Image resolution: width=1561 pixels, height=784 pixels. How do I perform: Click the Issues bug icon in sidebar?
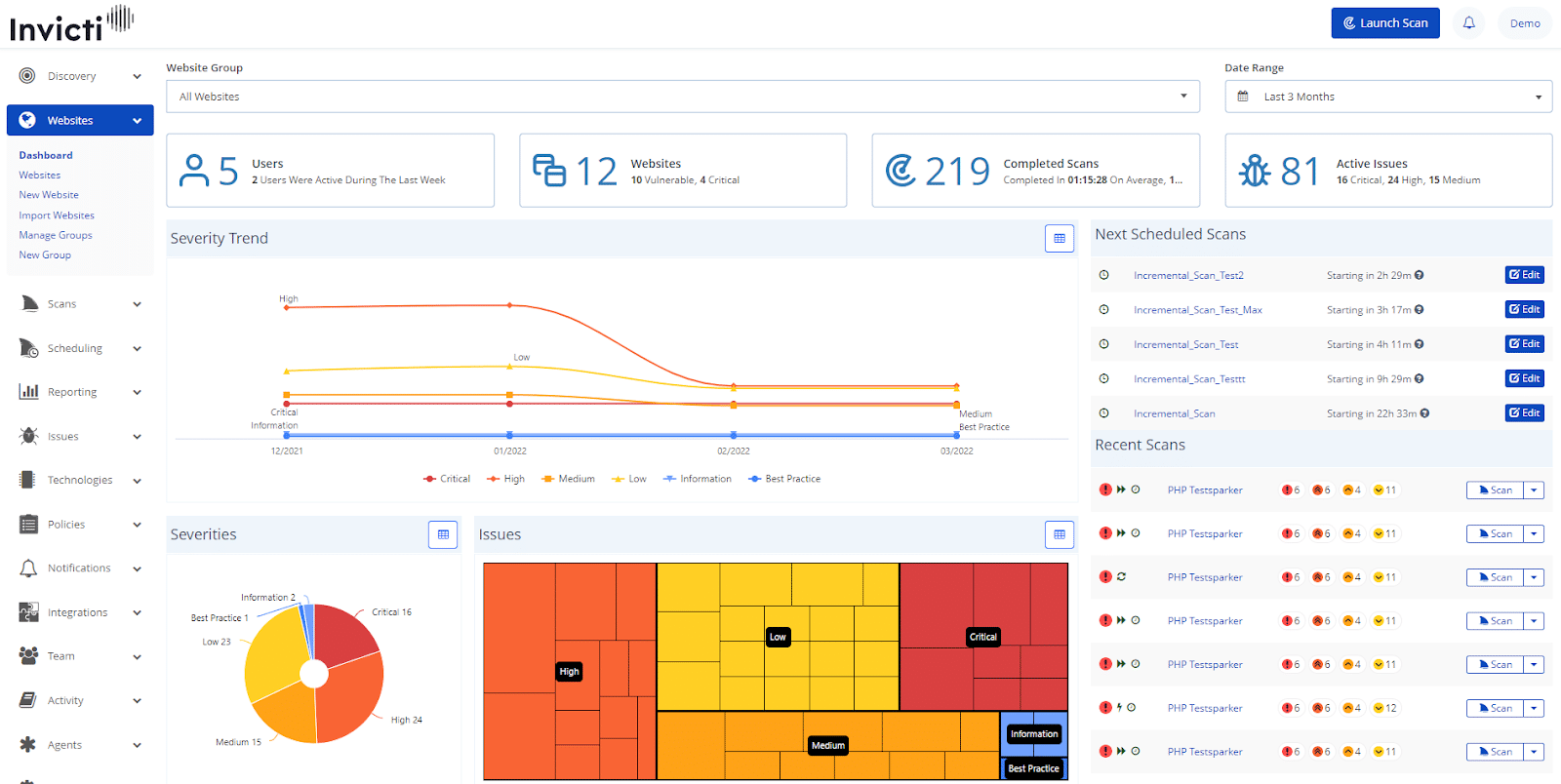tap(28, 436)
